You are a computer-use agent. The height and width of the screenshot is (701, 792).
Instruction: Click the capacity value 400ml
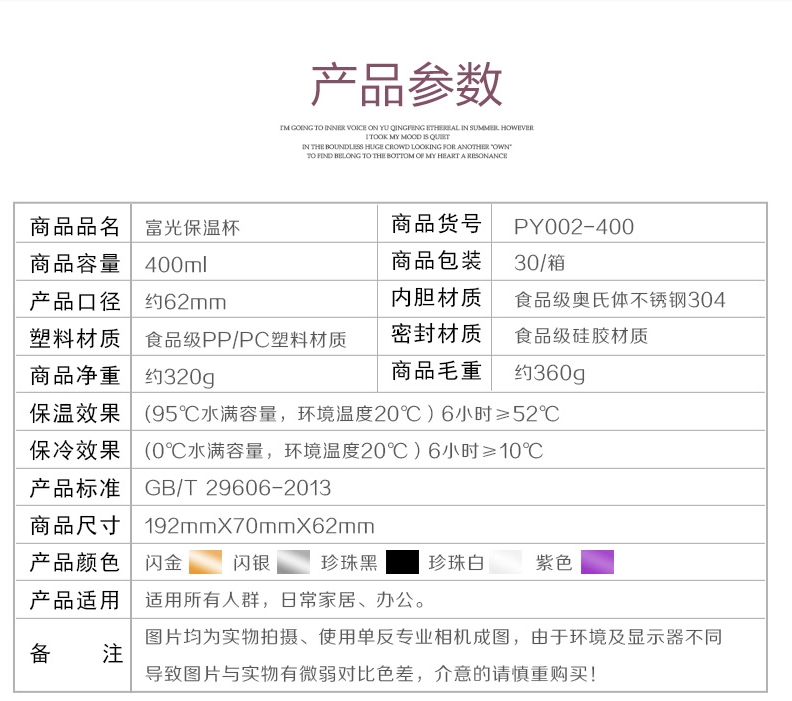(176, 265)
